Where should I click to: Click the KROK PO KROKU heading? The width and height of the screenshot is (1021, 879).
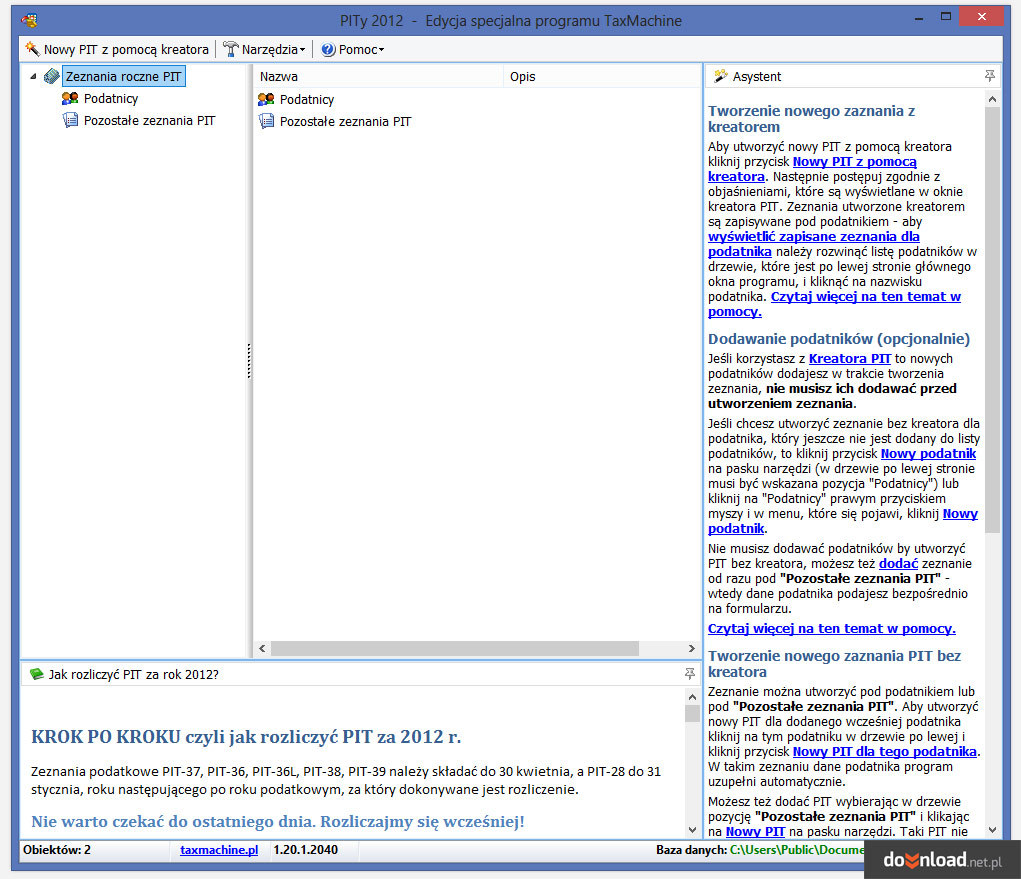pos(246,736)
